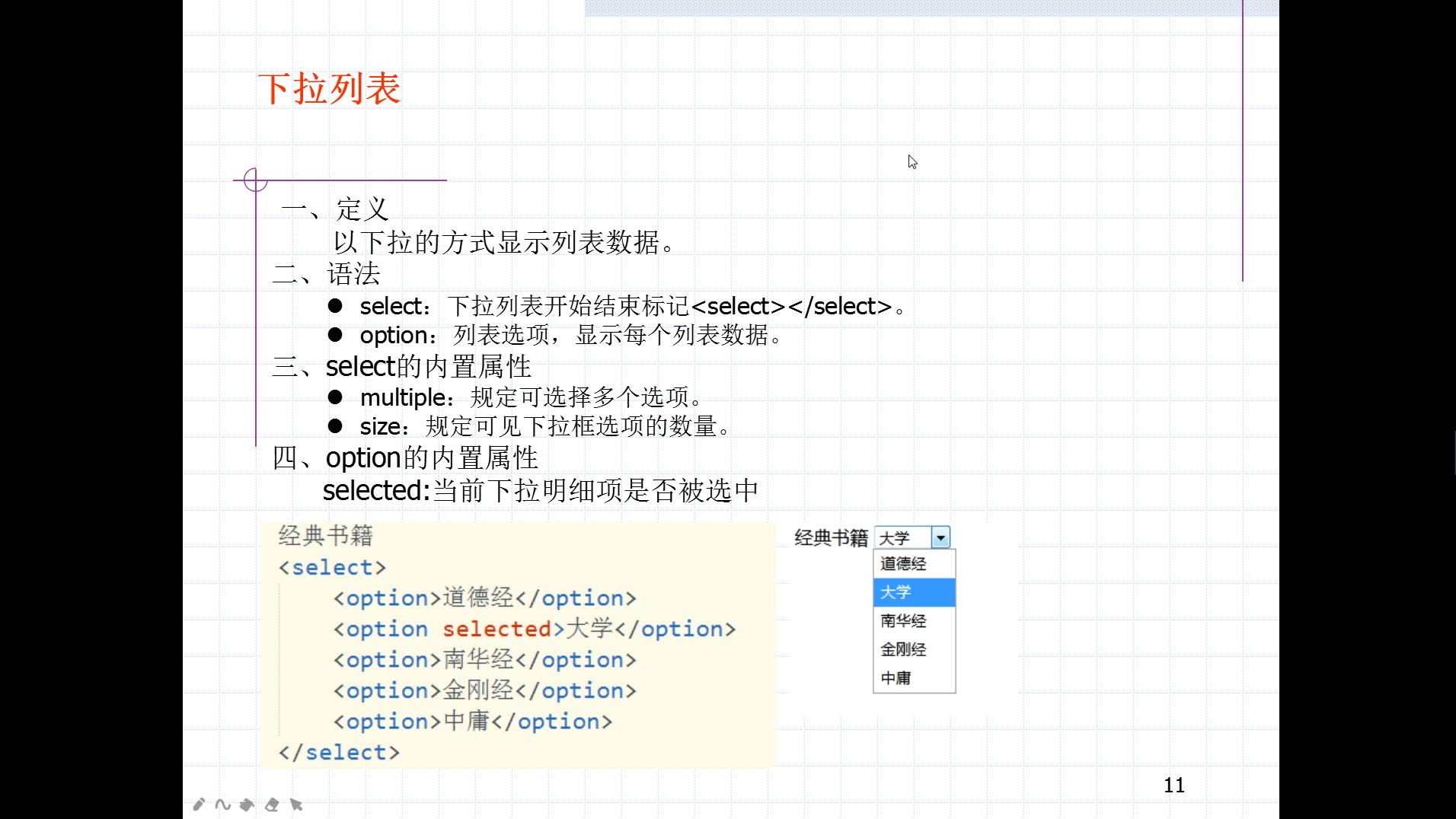Click the line selected:当前下拉明细项是否被选中
Viewport: 1456px width, 819px height.
[541, 490]
